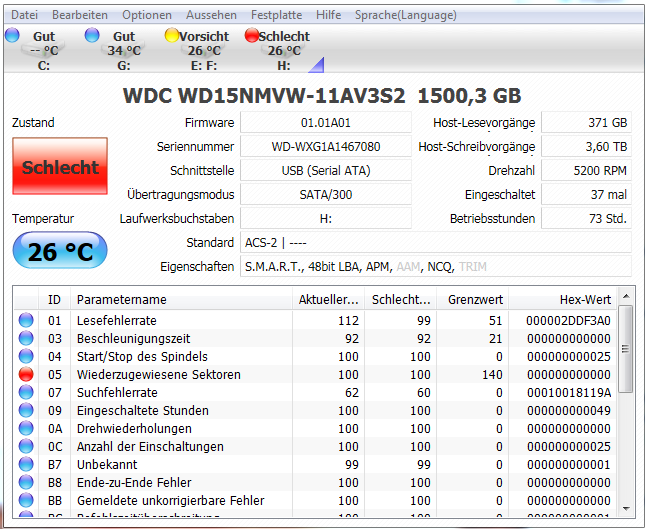The image size is (645, 529).
Task: Click the status orb for Eingeschaltete Stunden
Action: [x=26, y=410]
